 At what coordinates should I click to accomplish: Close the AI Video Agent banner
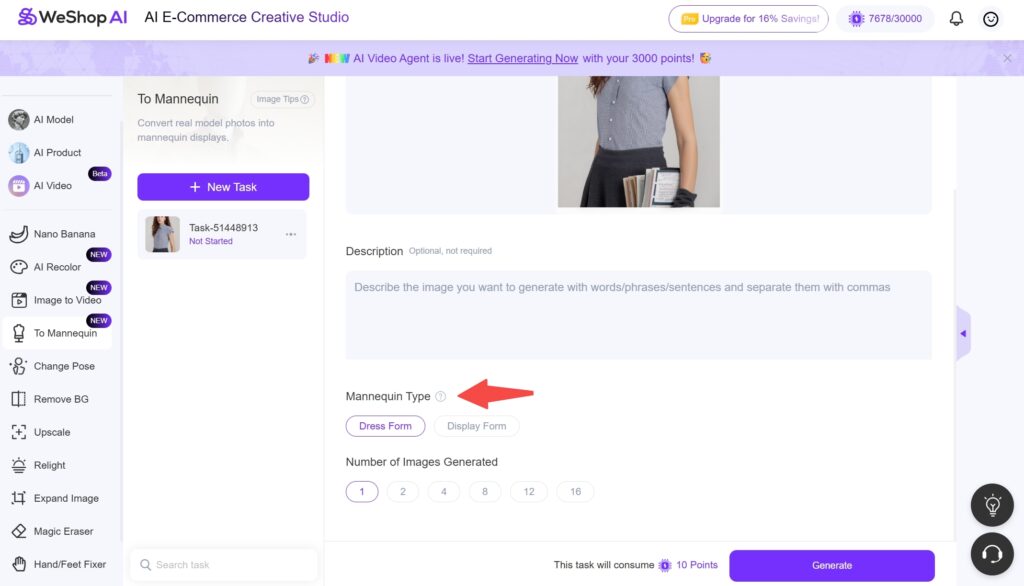click(1007, 58)
